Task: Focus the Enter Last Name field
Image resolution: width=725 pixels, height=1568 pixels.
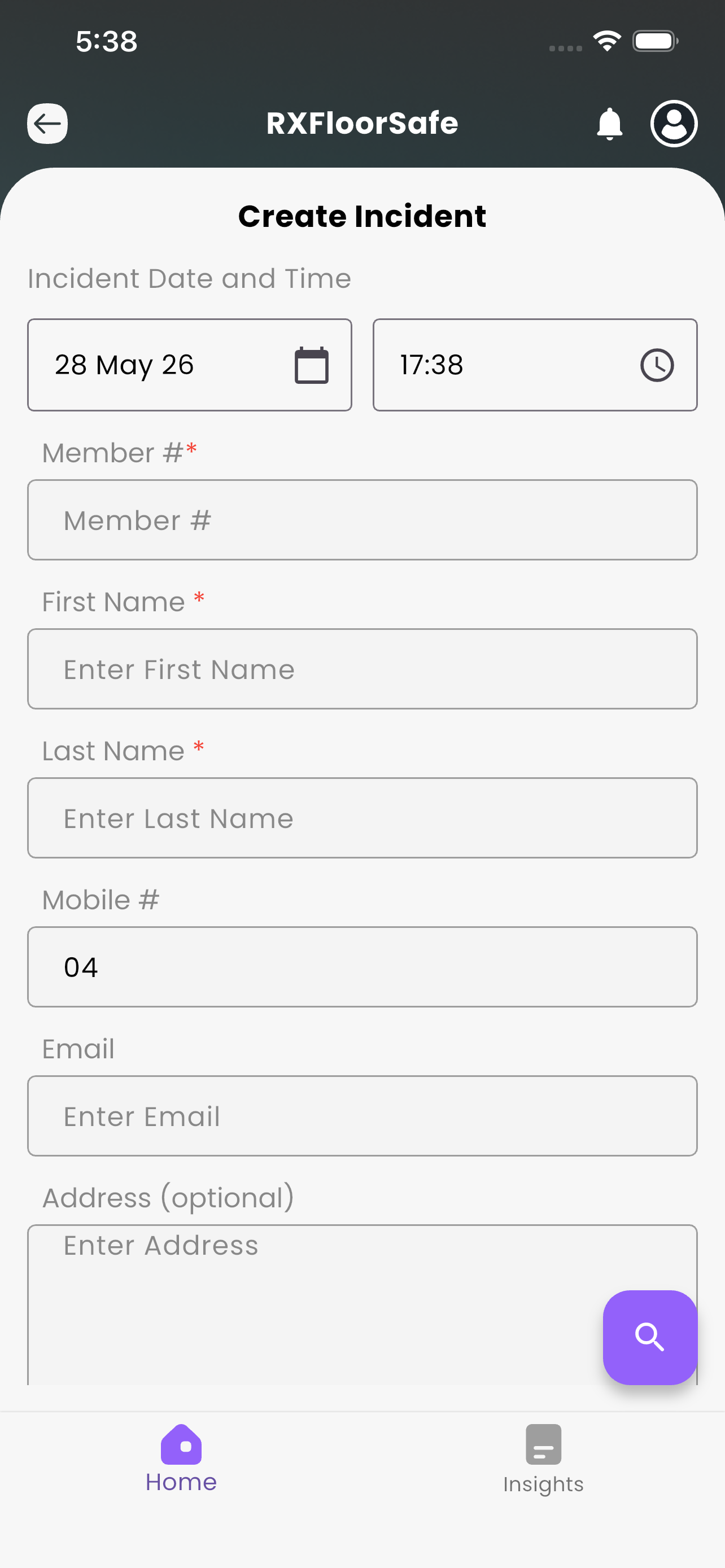Action: pyautogui.click(x=362, y=818)
